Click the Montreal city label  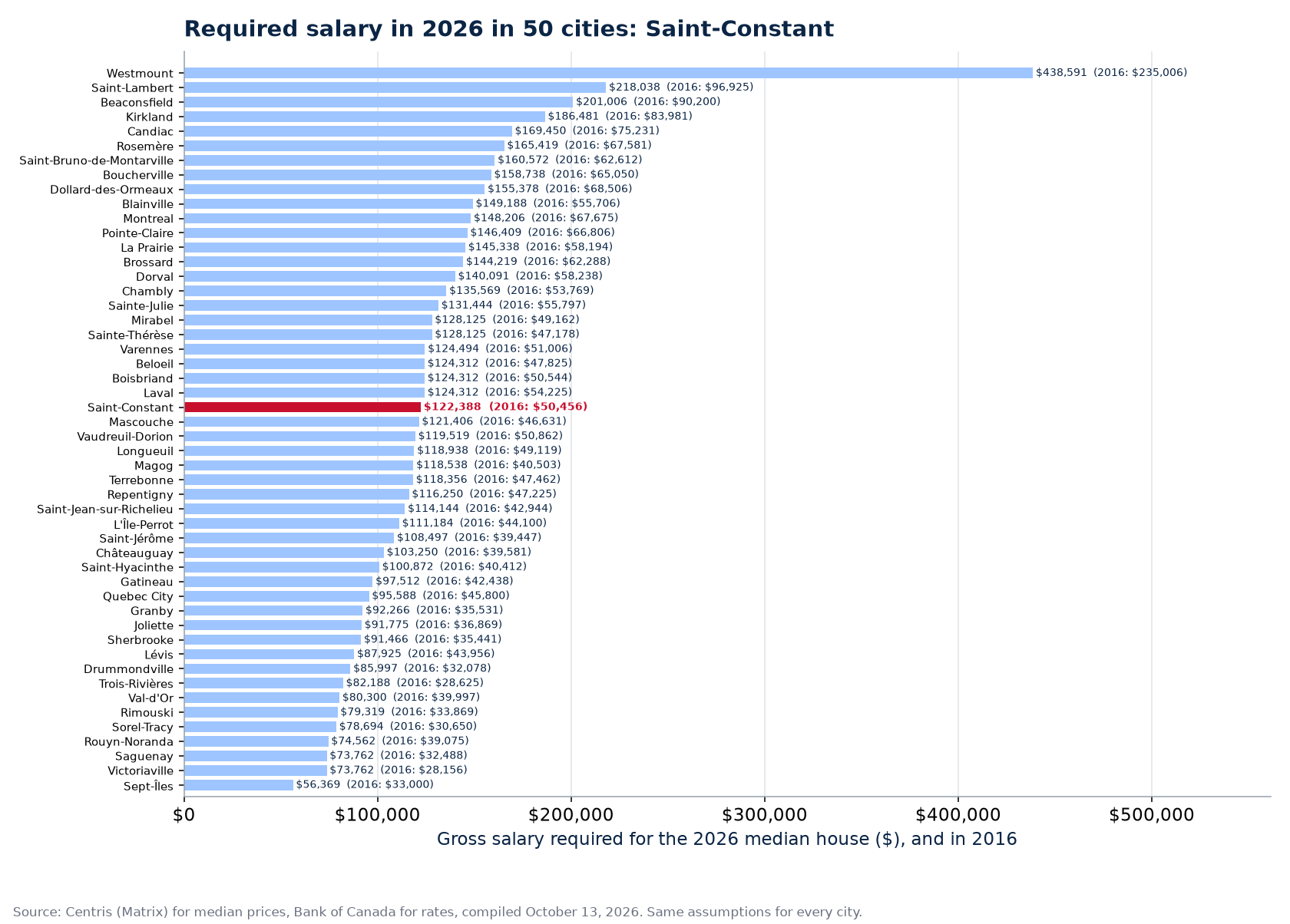click(x=148, y=219)
